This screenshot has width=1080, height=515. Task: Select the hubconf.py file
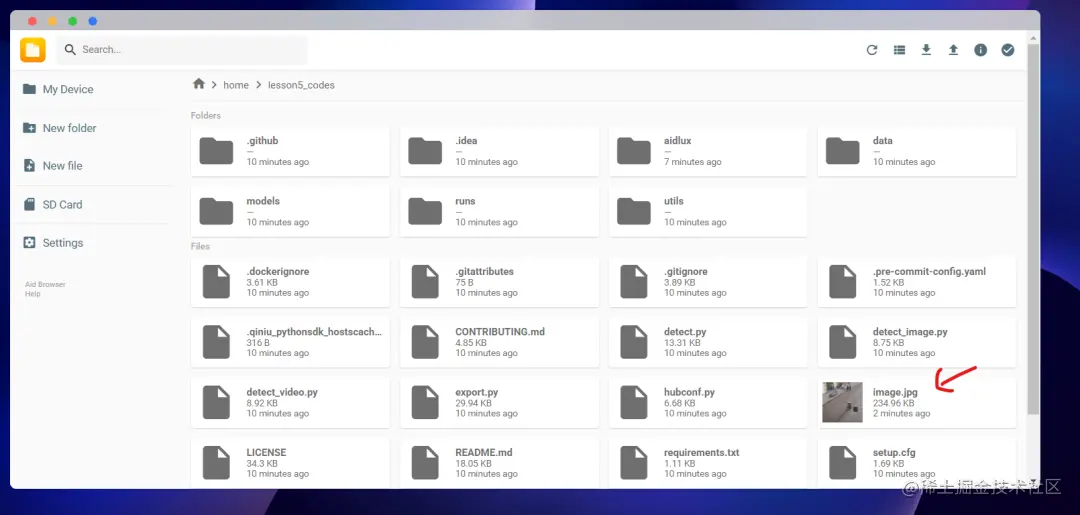[x=708, y=403]
